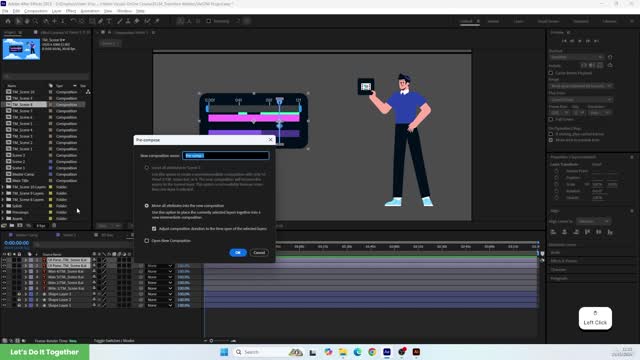Click the Opacity stopwatch icon
The width and height of the screenshot is (640, 360).
(x=556, y=198)
